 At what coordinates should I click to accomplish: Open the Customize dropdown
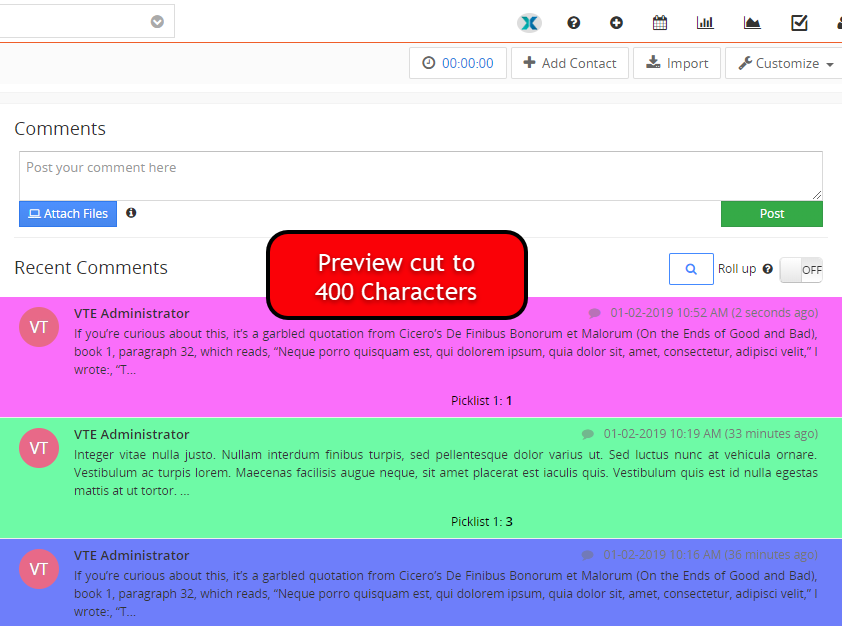pyautogui.click(x=785, y=63)
